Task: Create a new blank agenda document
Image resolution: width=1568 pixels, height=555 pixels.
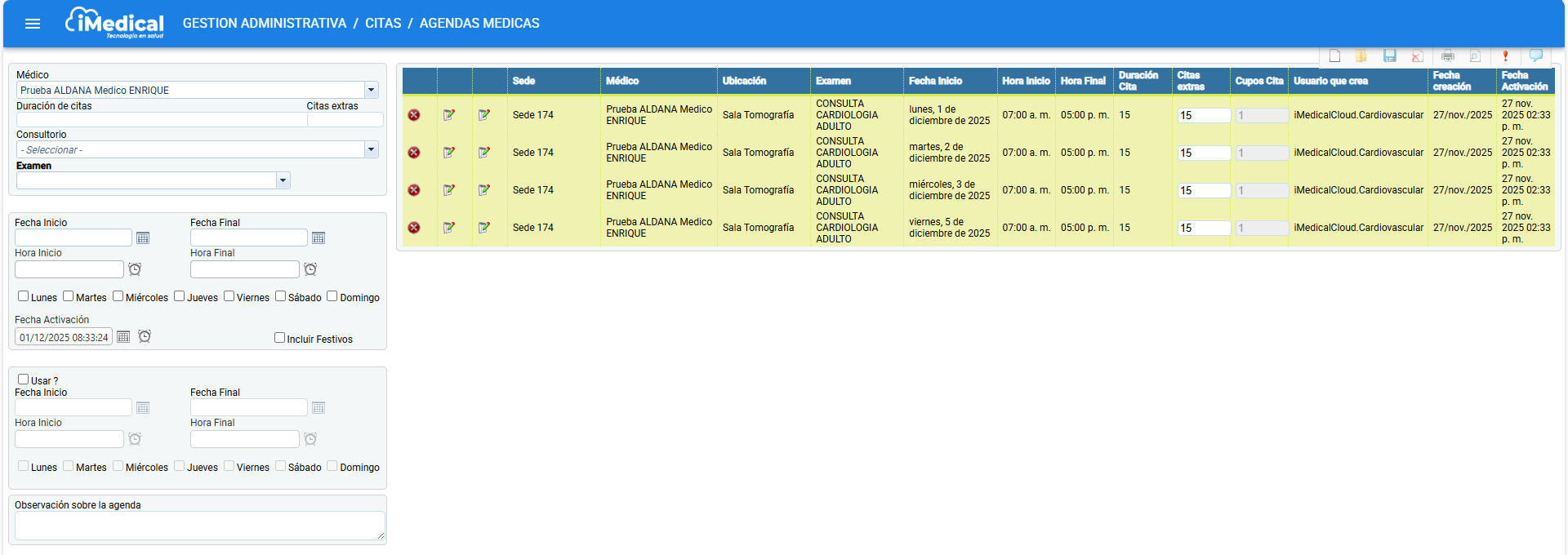Action: (1334, 56)
